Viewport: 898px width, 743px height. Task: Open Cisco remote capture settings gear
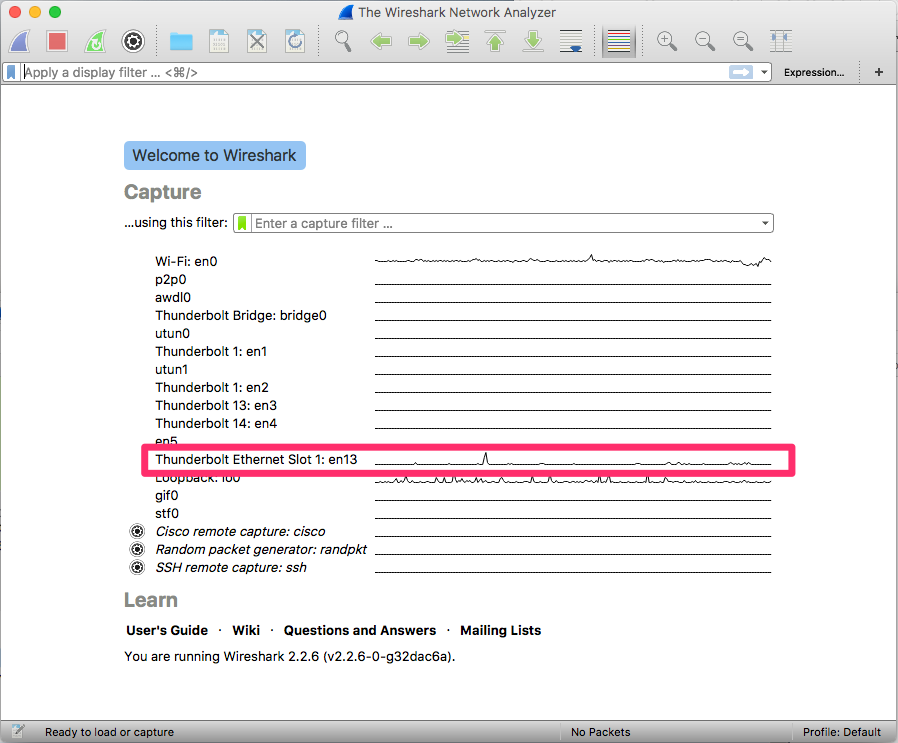(x=137, y=532)
